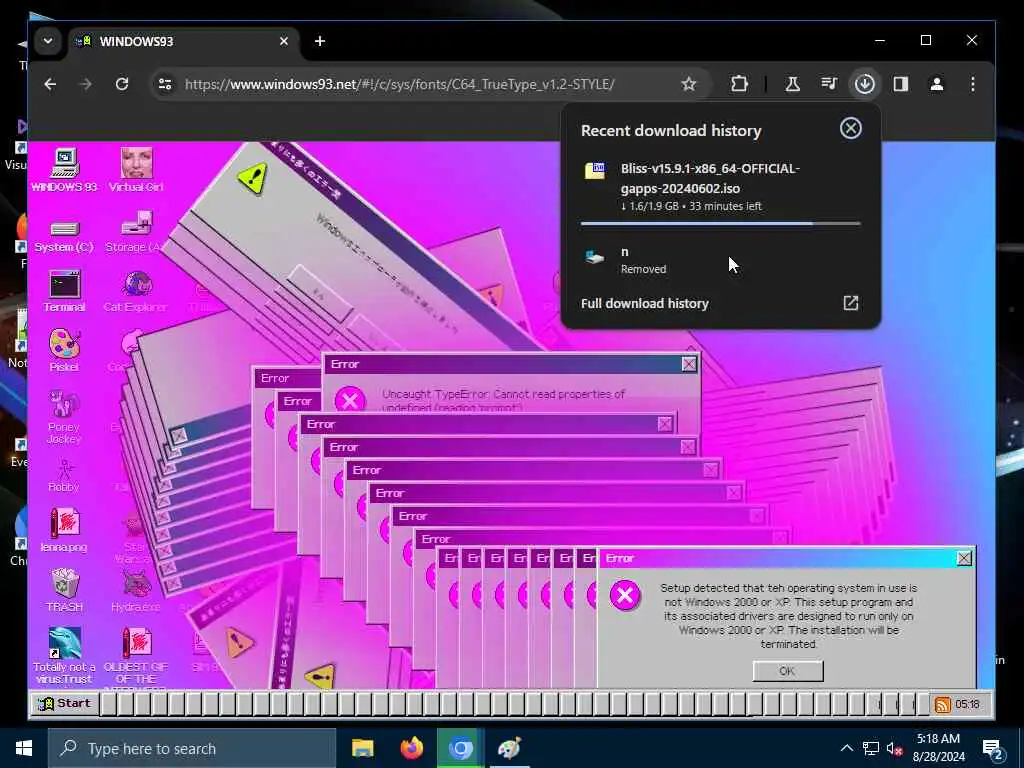Launch Firefox from the Windows taskbar
This screenshot has height=768, width=1024.
(411, 748)
